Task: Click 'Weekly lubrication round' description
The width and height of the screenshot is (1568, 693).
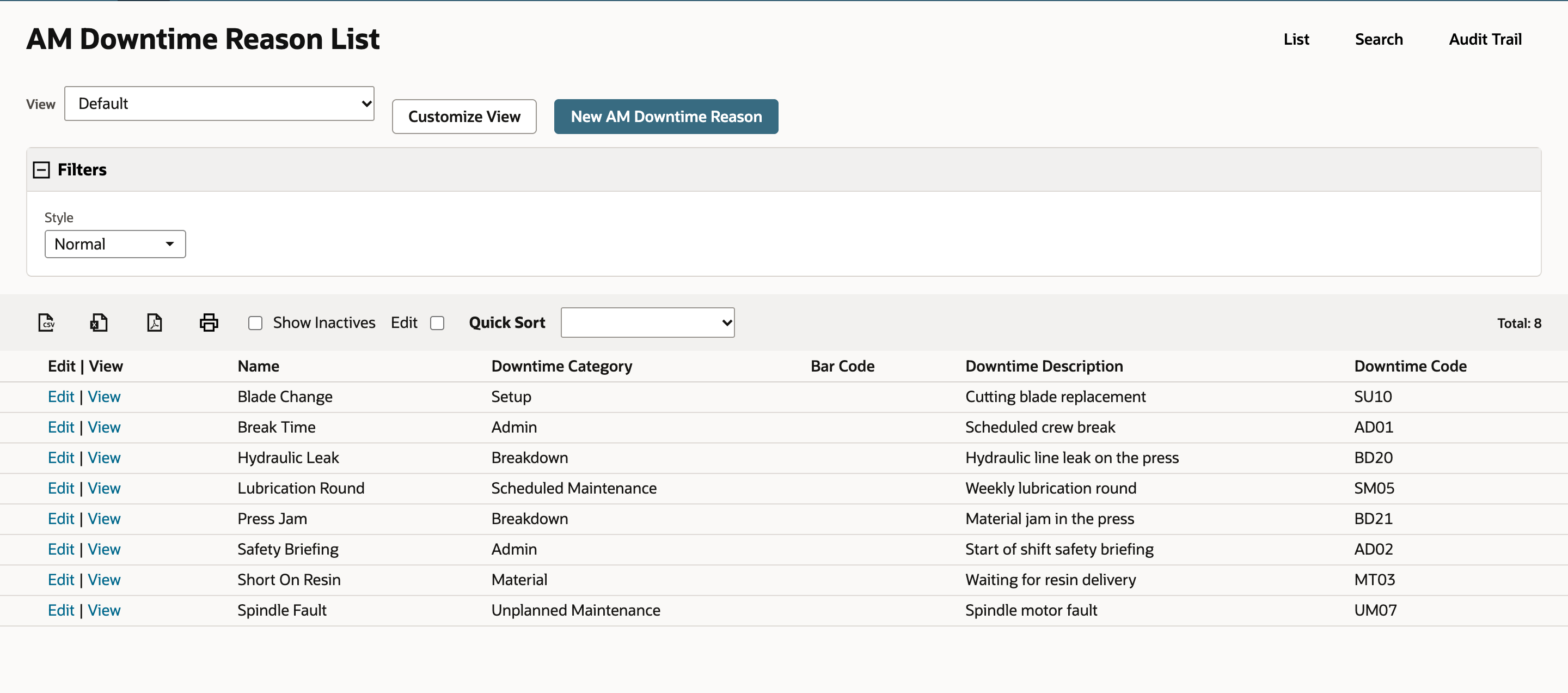Action: pos(1050,488)
